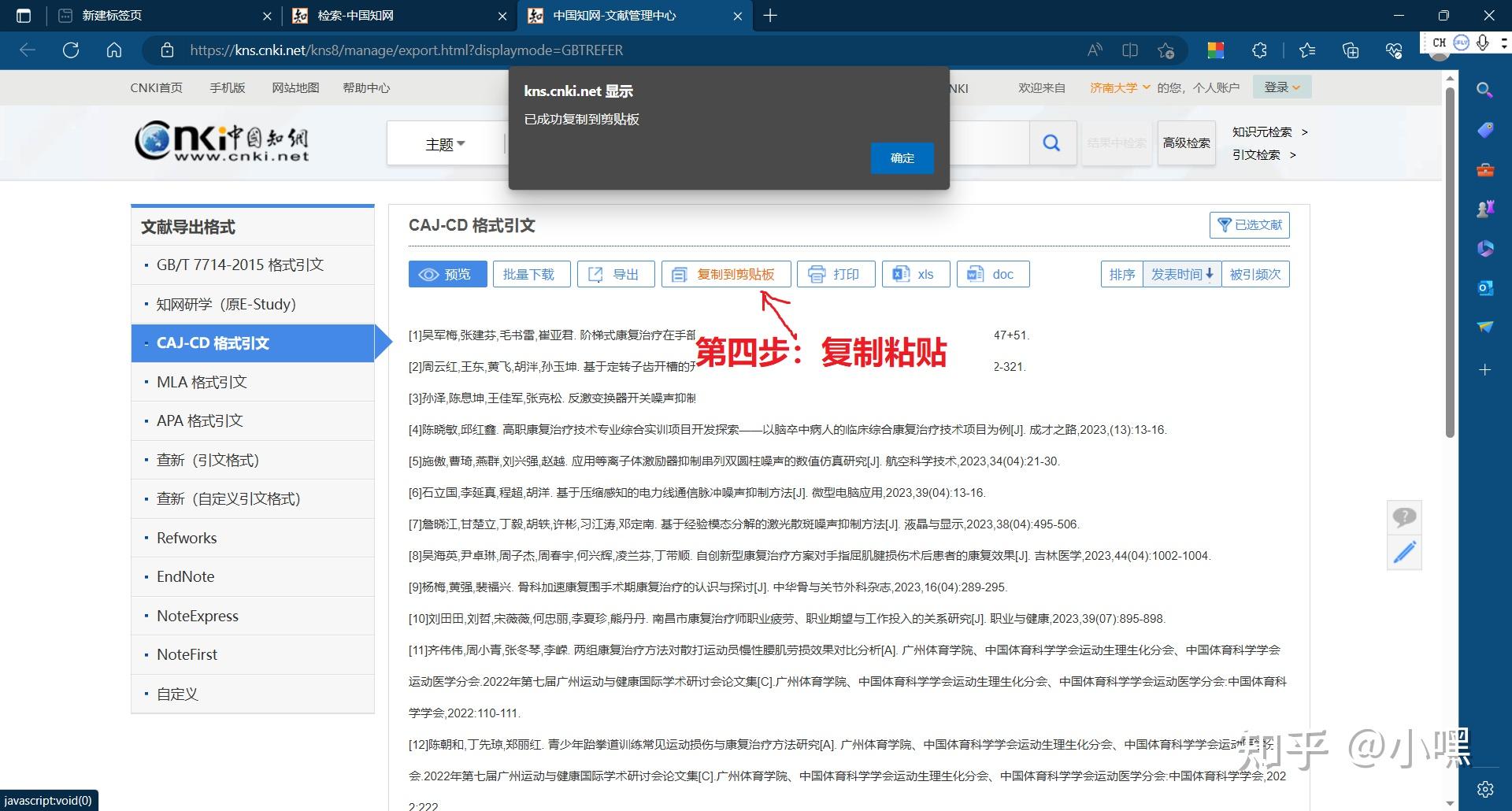Go to browser home page icon
Viewport: 1512px width, 811px height.
pos(114,50)
